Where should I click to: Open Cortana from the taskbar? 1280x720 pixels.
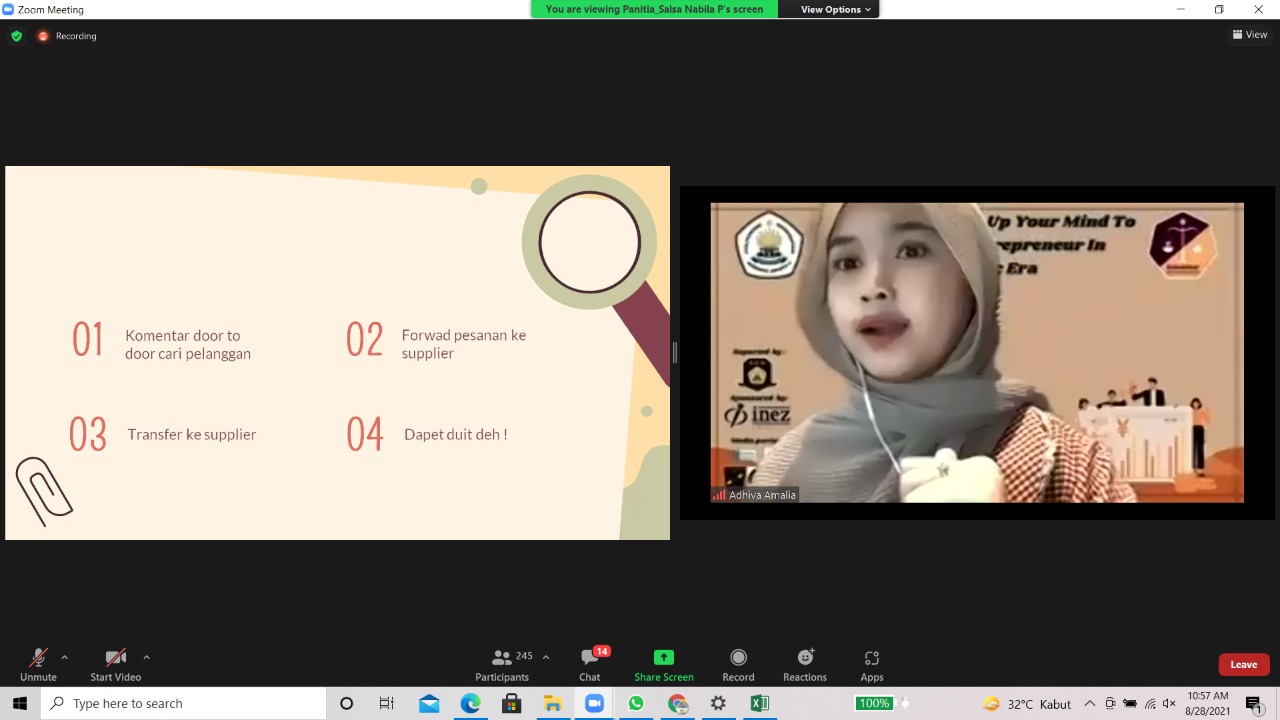pos(346,703)
